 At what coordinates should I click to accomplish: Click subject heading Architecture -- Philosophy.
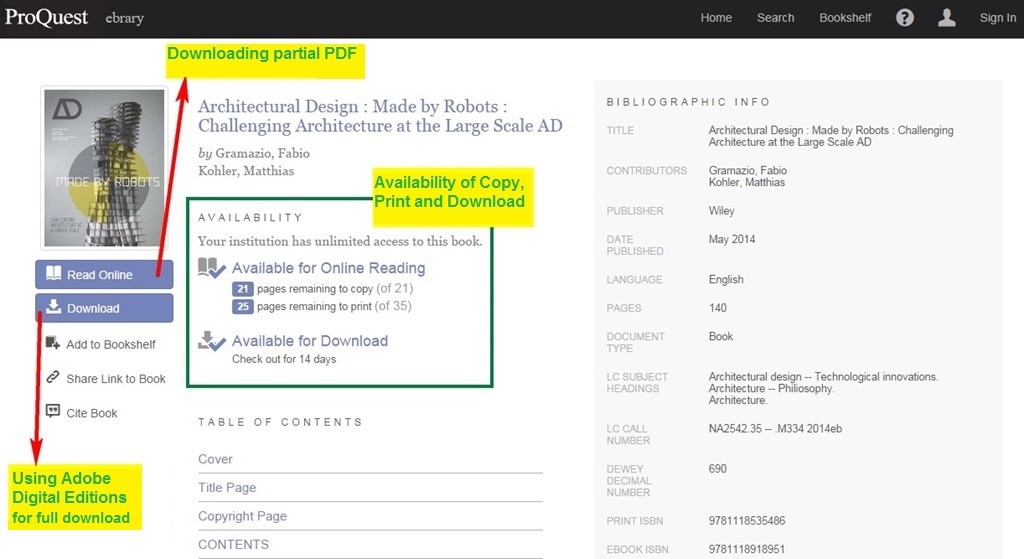pyautogui.click(x=771, y=388)
